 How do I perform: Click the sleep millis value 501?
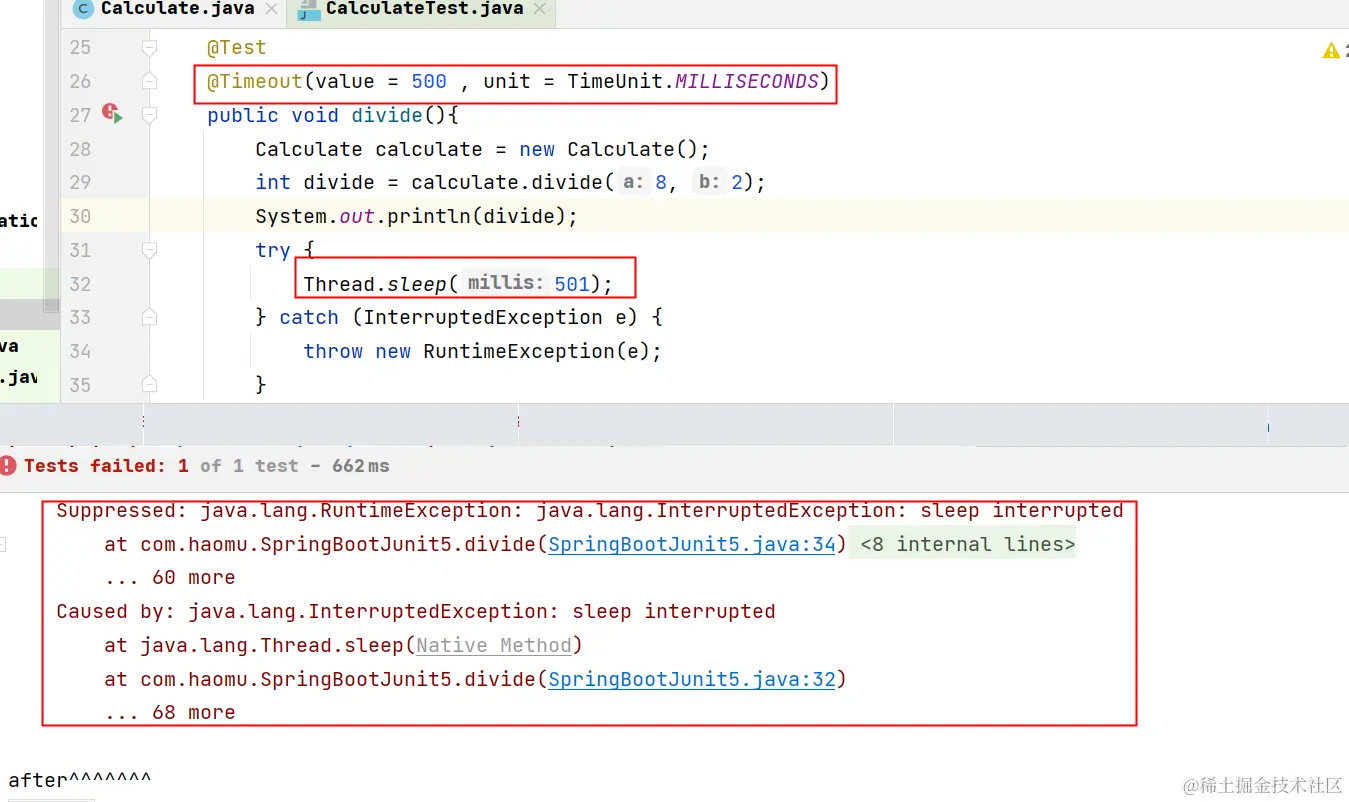[572, 284]
